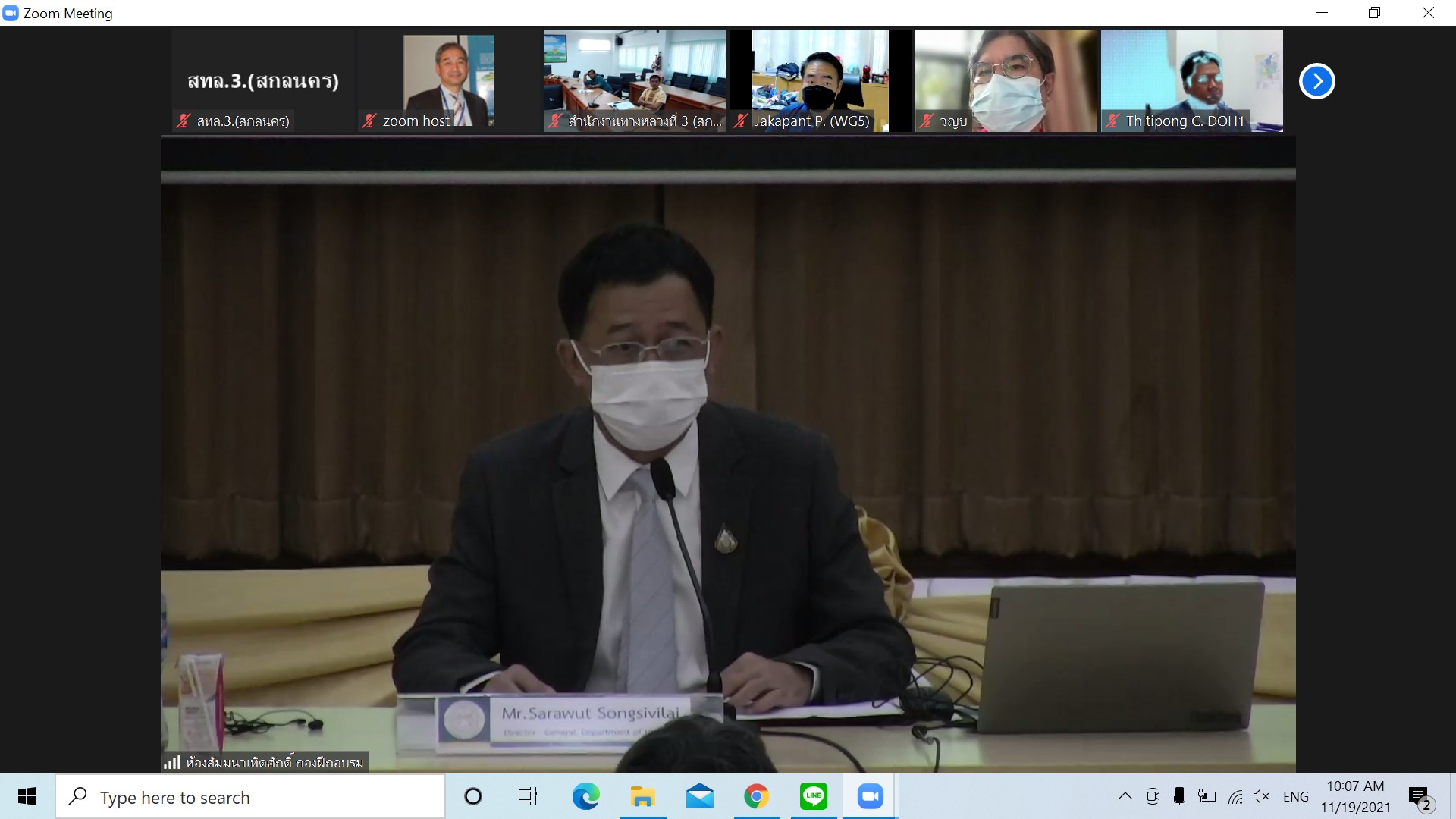This screenshot has height=819, width=1456.
Task: Launch Google Chrome from the taskbar
Action: (x=756, y=796)
